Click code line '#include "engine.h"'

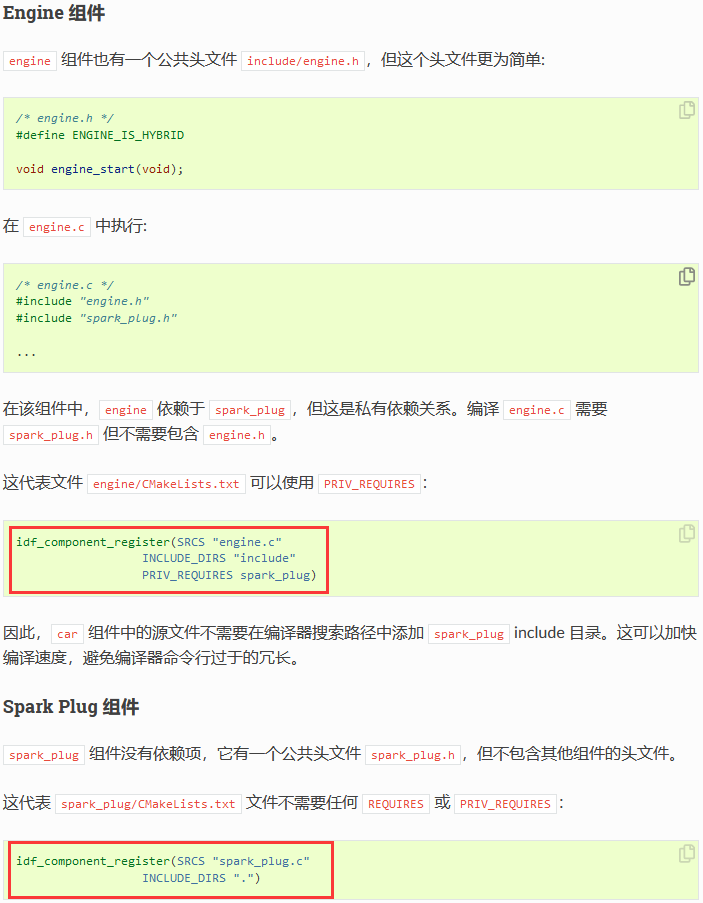click(x=83, y=301)
